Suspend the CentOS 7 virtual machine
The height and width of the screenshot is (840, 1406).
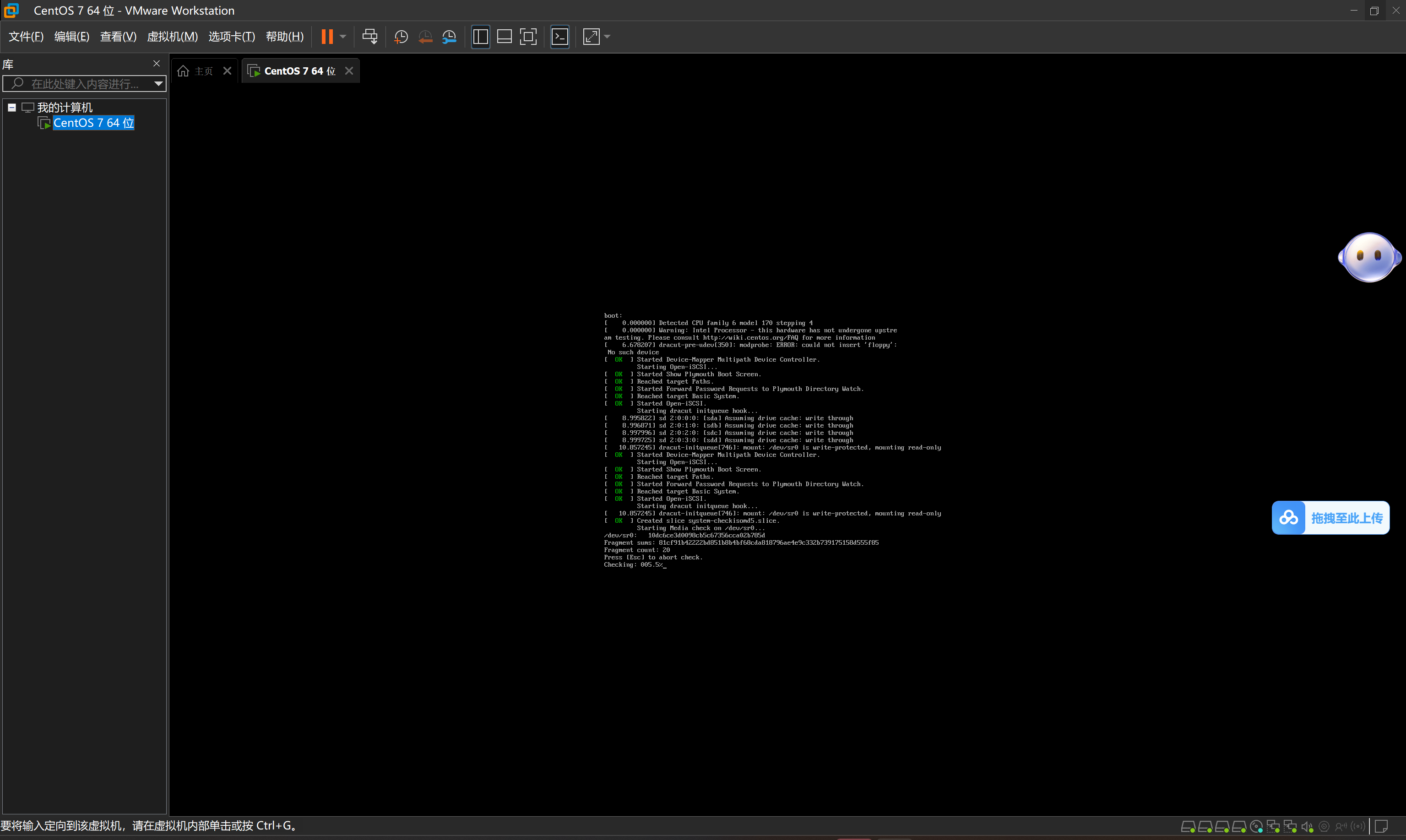(327, 36)
